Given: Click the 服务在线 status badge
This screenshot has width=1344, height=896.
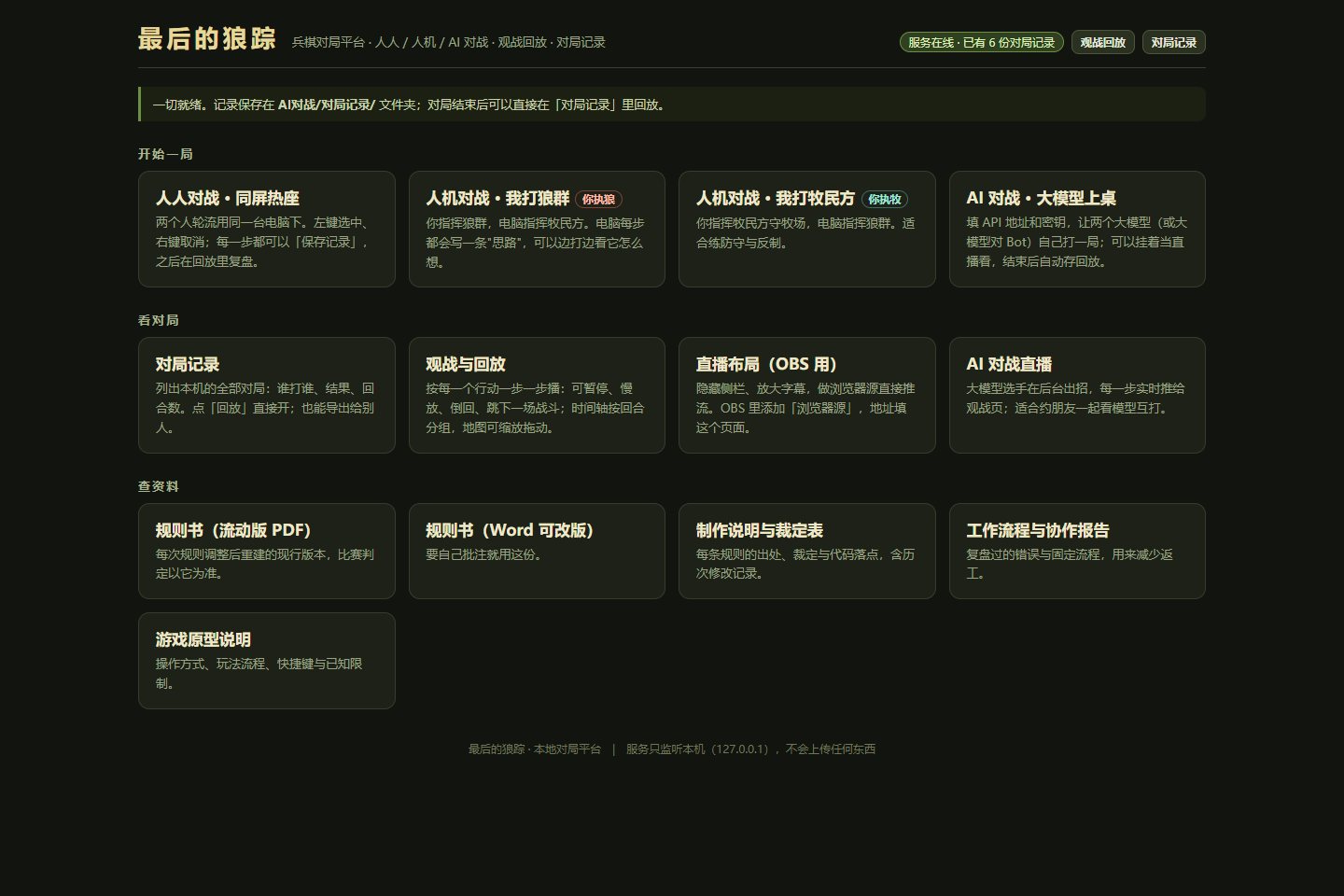Looking at the screenshot, I should [x=981, y=42].
